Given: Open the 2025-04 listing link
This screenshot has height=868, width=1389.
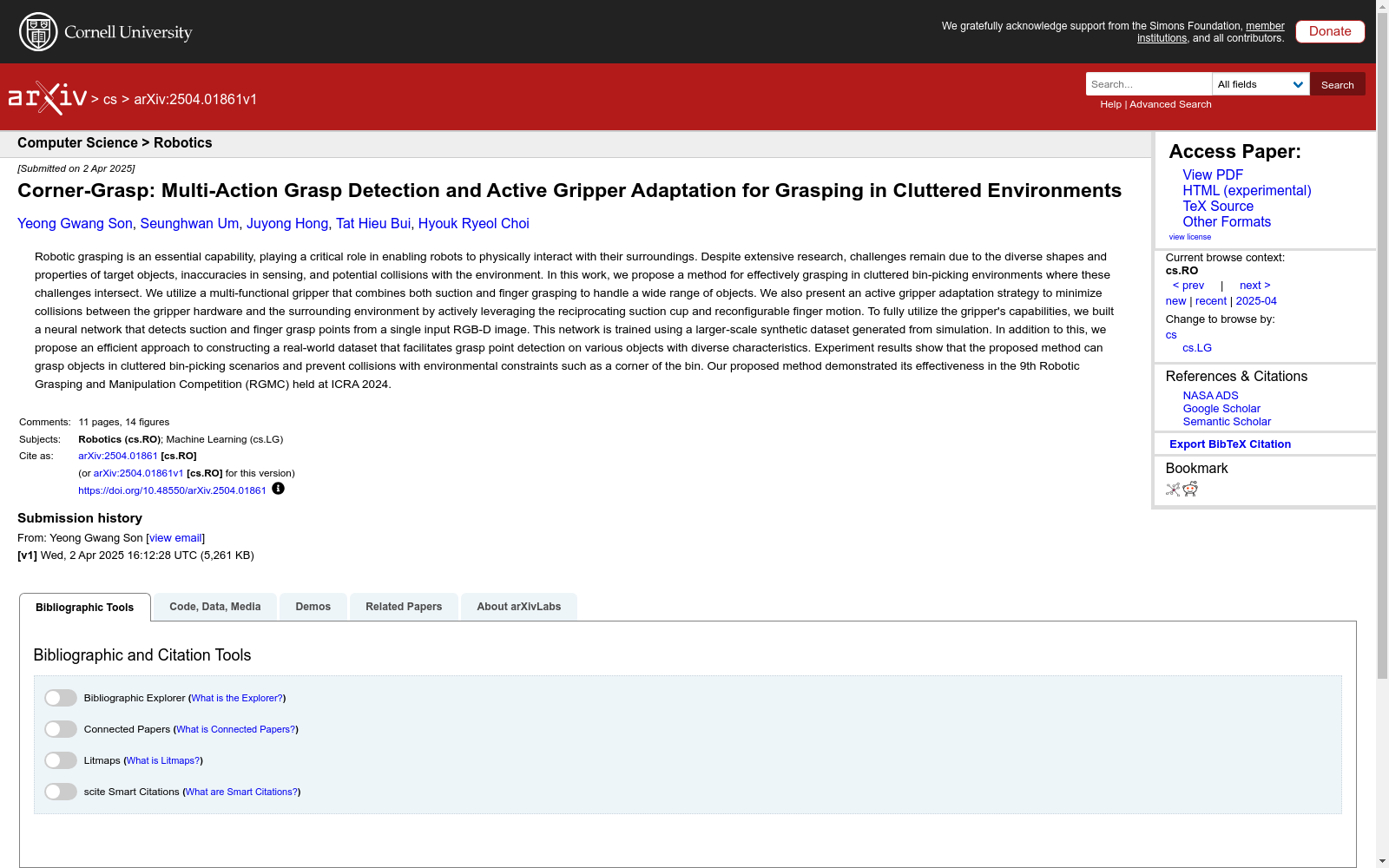Looking at the screenshot, I should point(1256,301).
